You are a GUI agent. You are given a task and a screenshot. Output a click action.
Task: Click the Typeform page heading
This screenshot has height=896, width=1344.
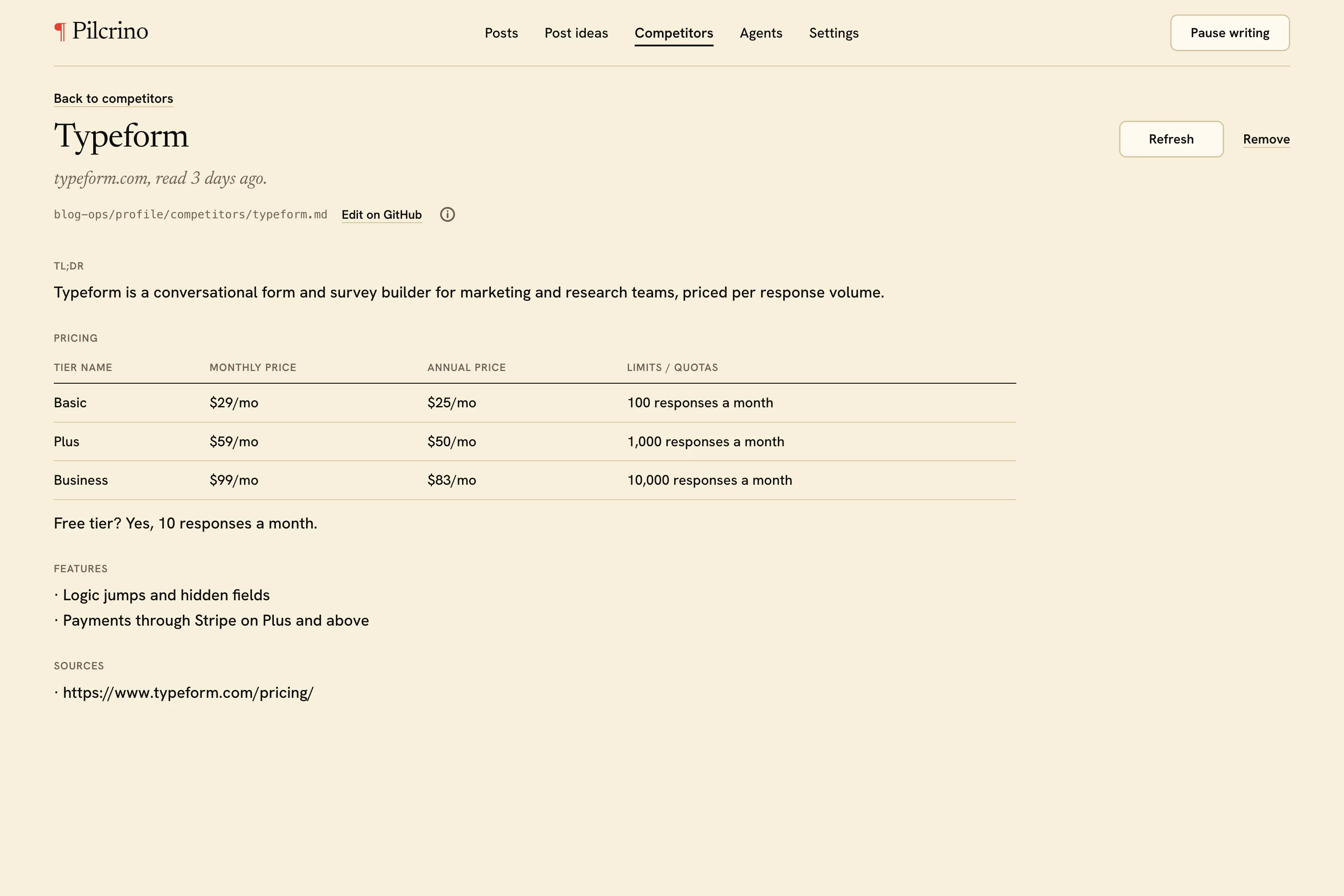tap(121, 136)
